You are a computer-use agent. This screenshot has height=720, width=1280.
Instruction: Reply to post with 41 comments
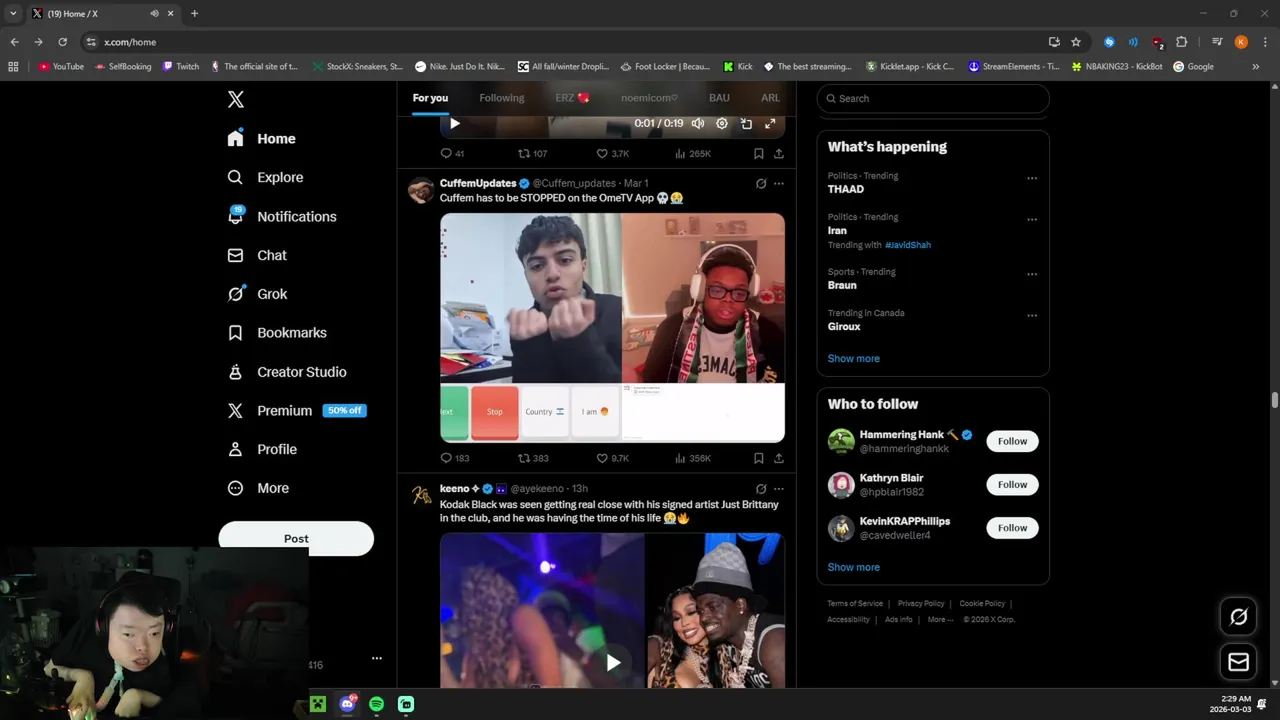[452, 153]
